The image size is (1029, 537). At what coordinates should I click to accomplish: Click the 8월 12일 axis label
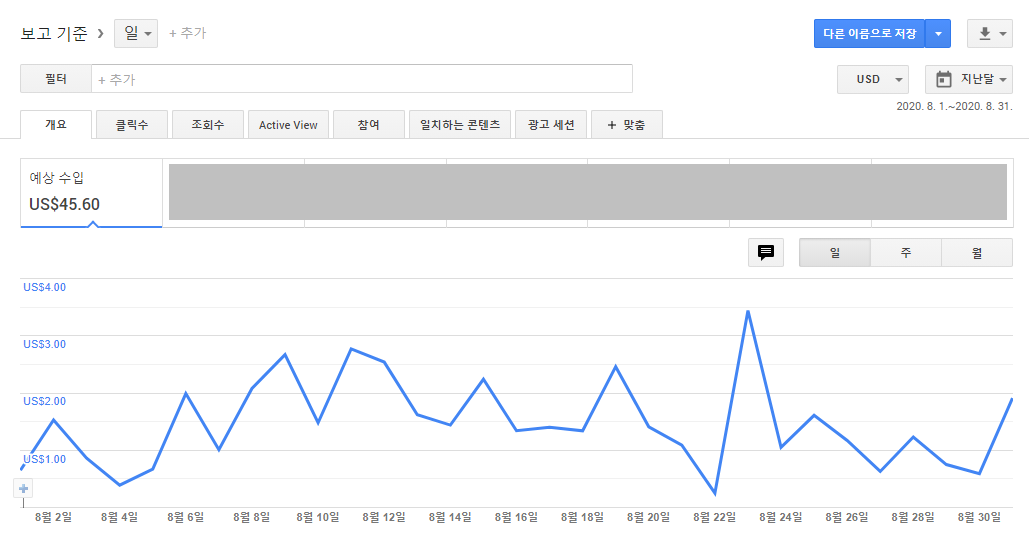click(x=384, y=517)
